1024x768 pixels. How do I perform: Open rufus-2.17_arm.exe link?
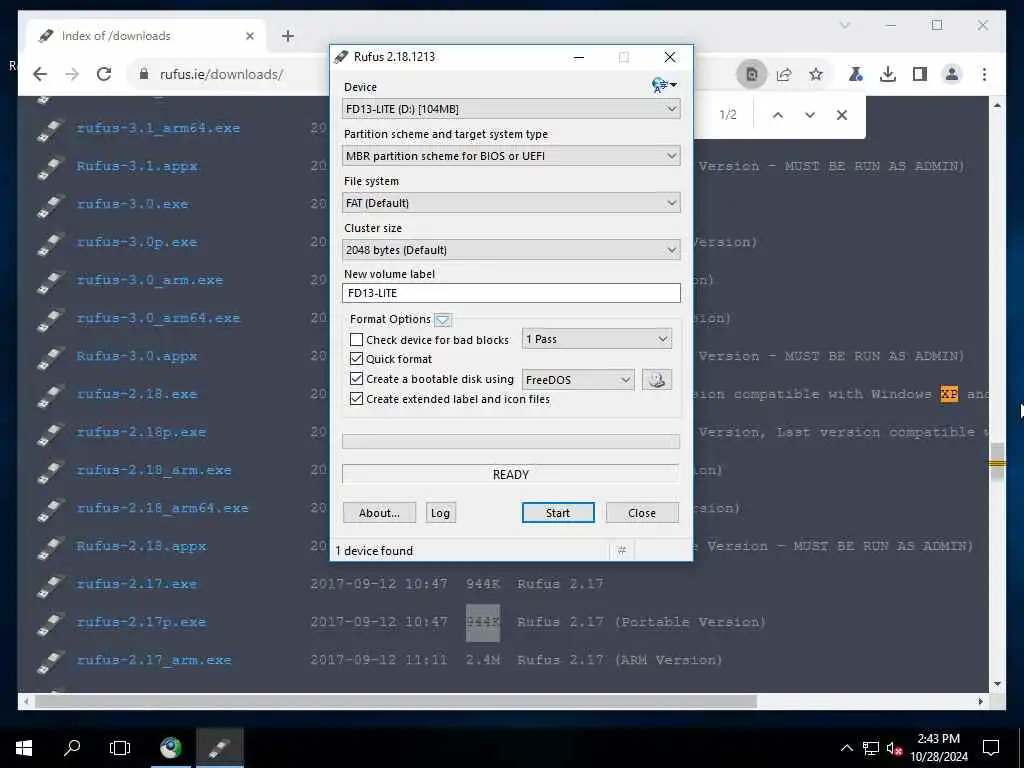pyautogui.click(x=154, y=660)
